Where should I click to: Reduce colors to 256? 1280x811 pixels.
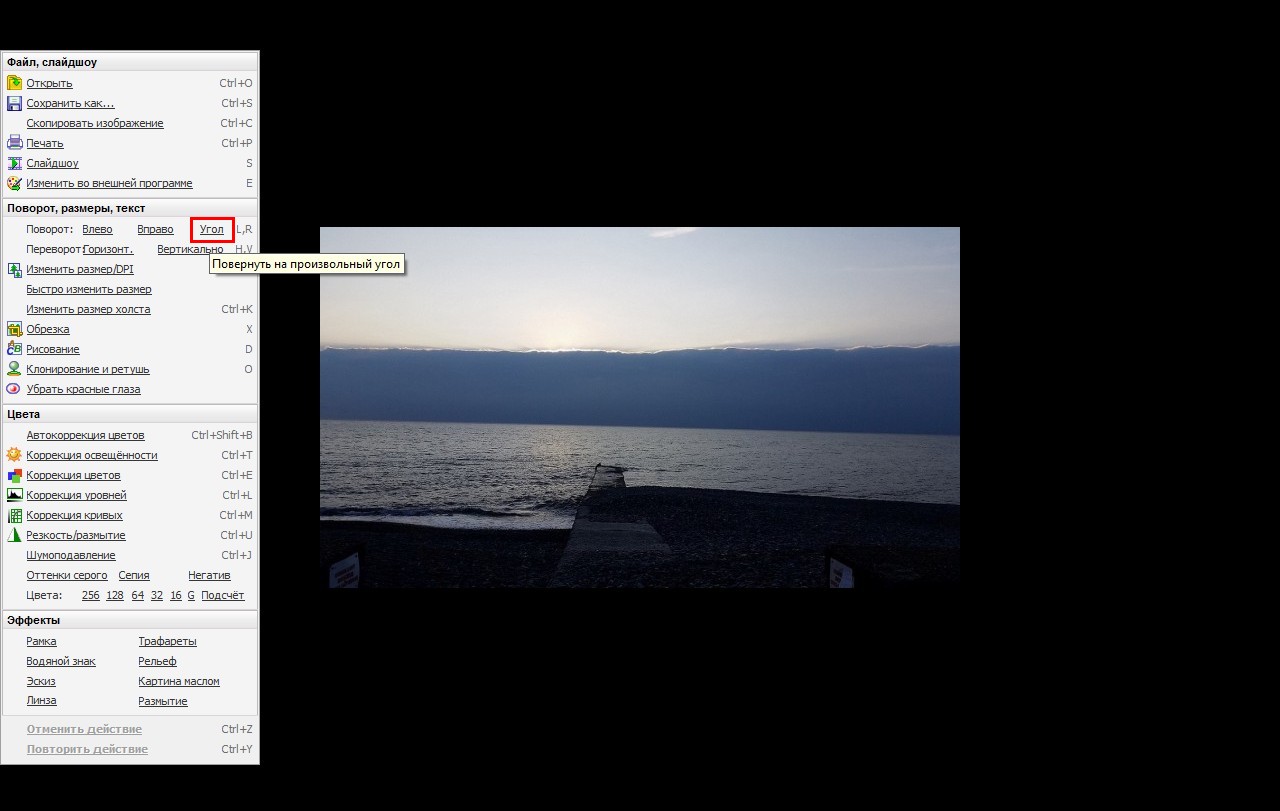click(90, 595)
